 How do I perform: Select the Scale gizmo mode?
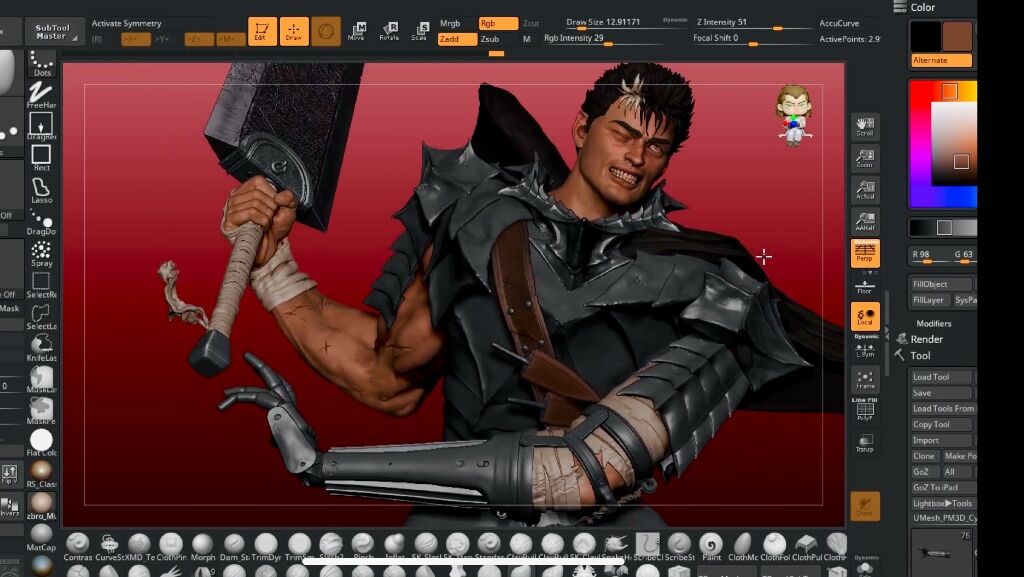419,31
